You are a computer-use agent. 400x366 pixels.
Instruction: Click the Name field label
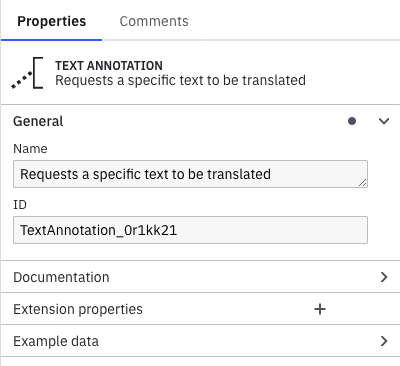30,149
